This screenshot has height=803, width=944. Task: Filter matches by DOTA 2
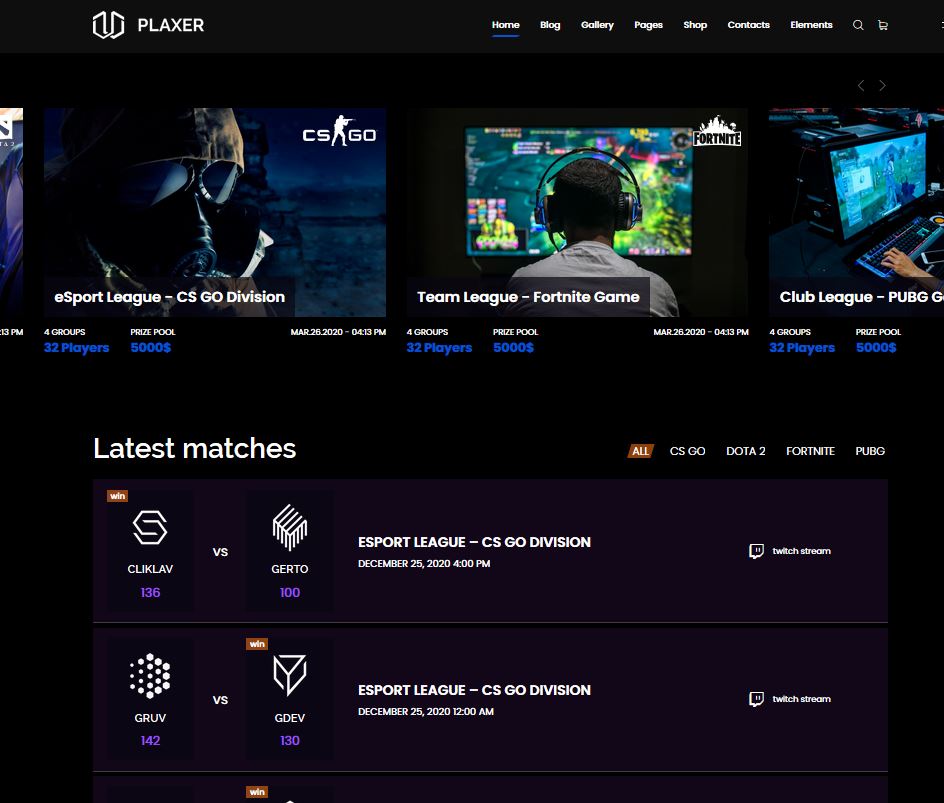(x=745, y=451)
